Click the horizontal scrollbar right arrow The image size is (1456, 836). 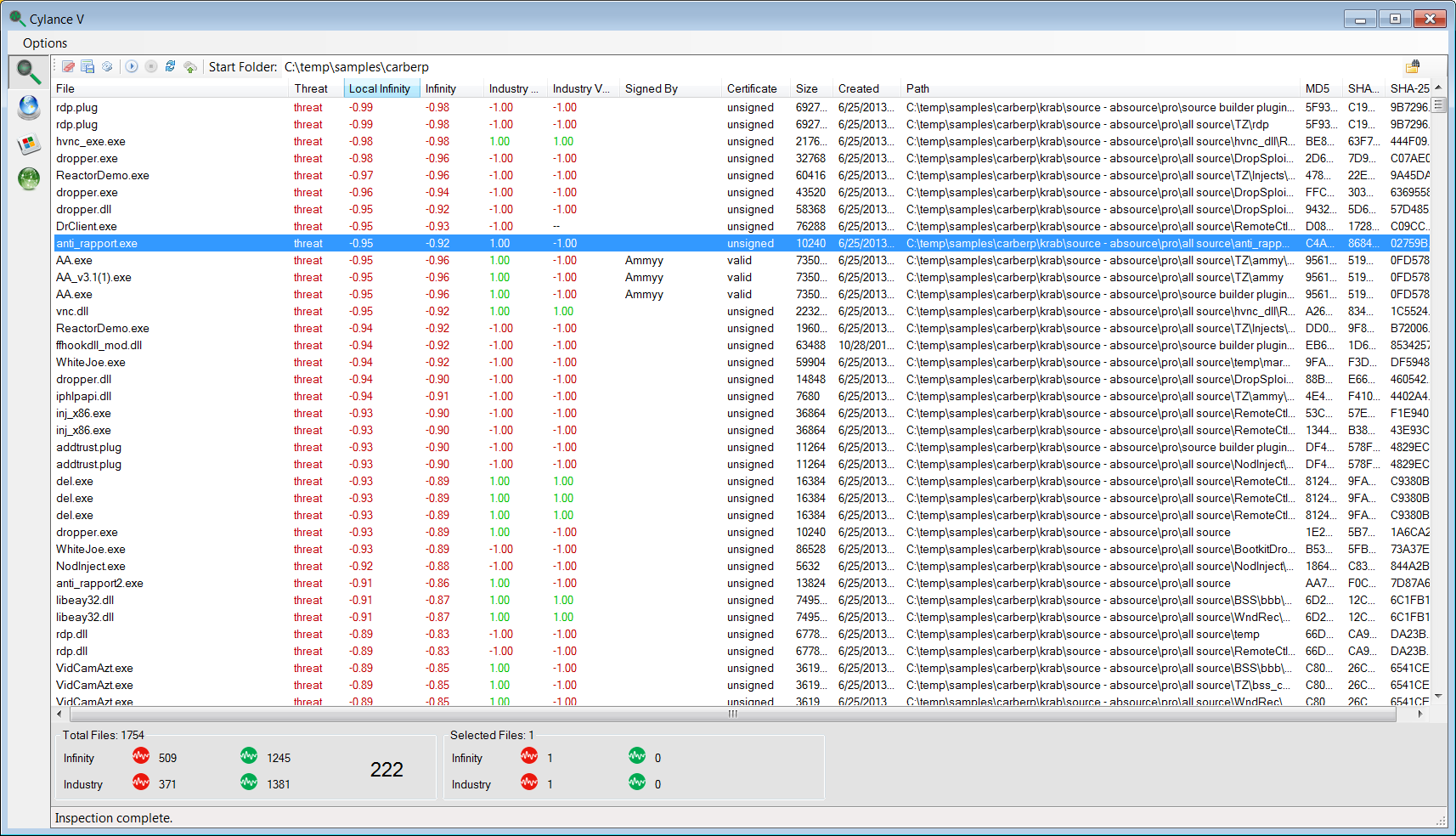1420,714
